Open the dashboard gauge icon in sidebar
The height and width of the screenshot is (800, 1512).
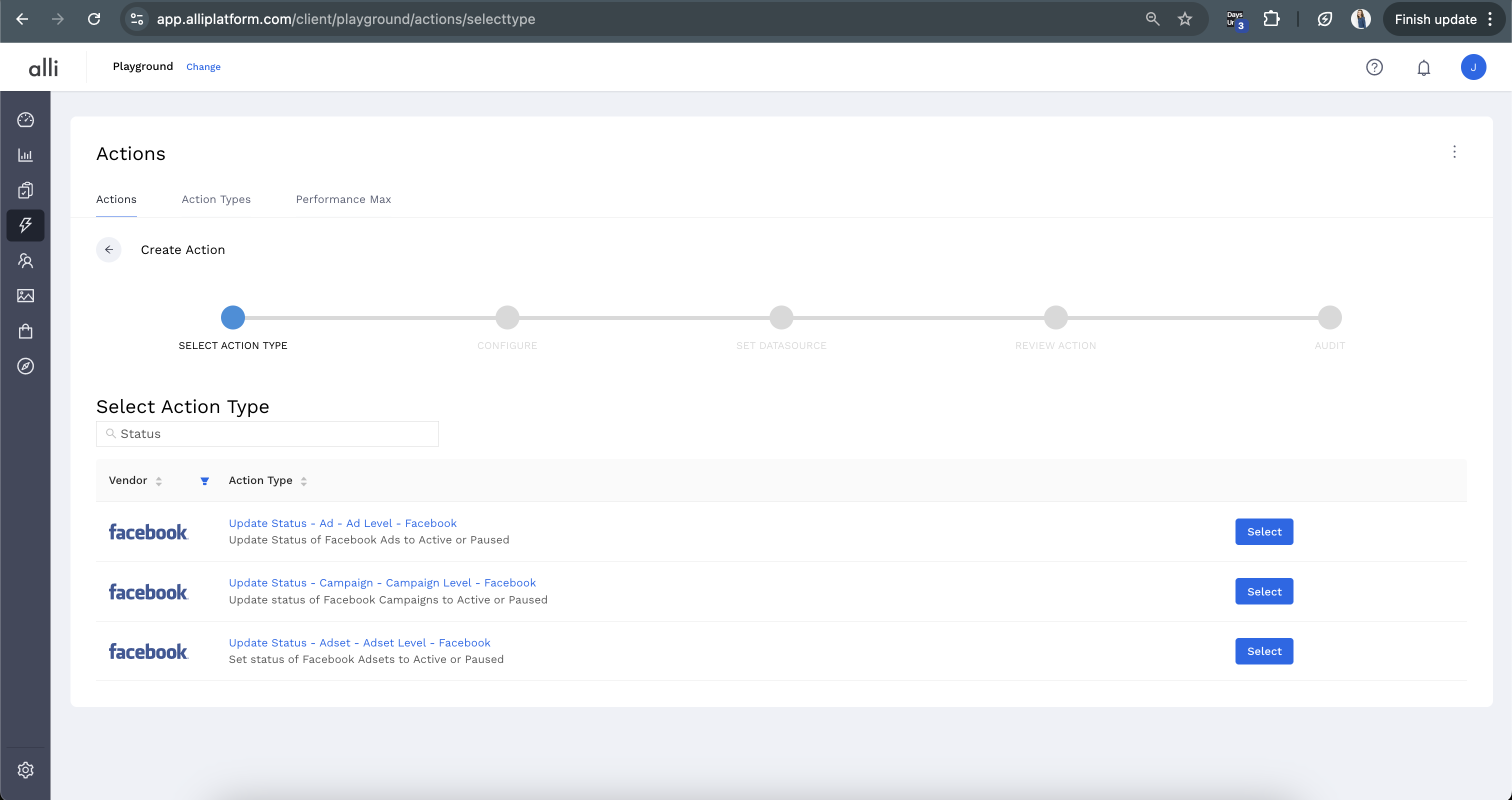[x=25, y=119]
